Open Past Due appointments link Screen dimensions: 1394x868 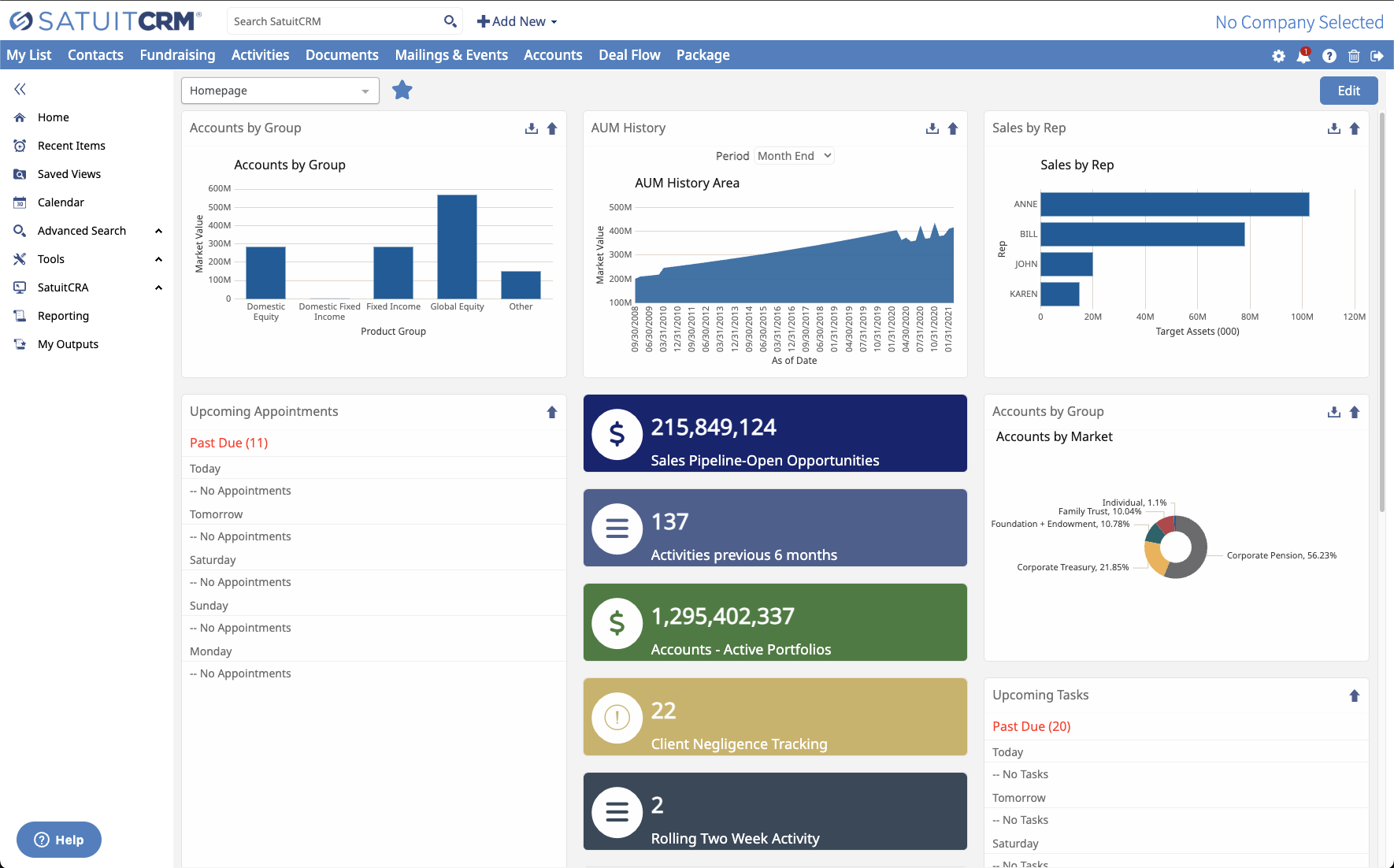228,443
